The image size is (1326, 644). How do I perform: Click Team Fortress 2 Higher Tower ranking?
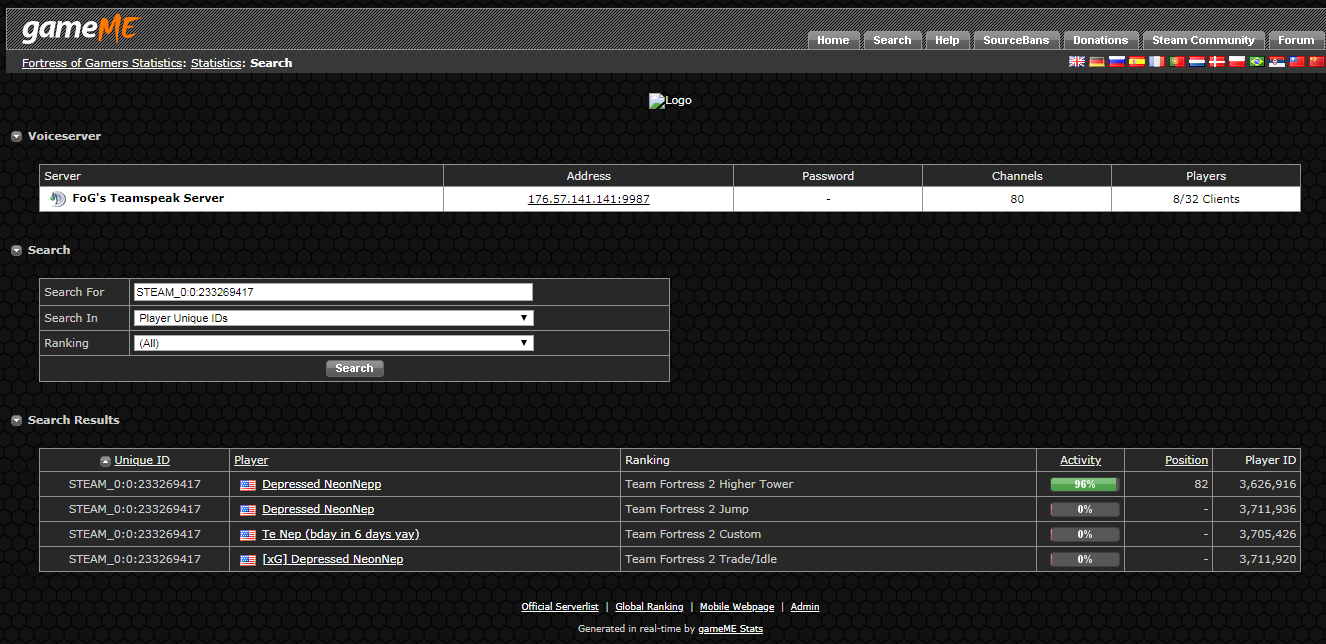point(709,484)
